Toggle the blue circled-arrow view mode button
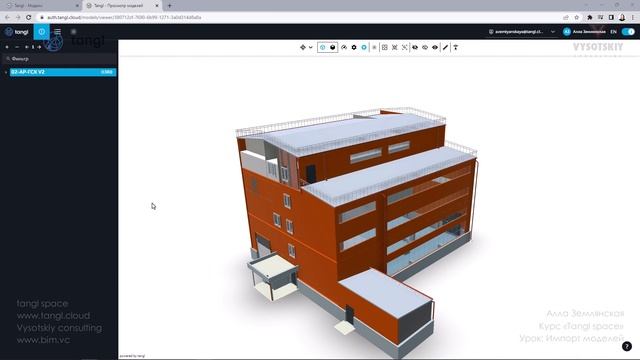Viewport: 640px width, 360px height. pyautogui.click(x=322, y=47)
